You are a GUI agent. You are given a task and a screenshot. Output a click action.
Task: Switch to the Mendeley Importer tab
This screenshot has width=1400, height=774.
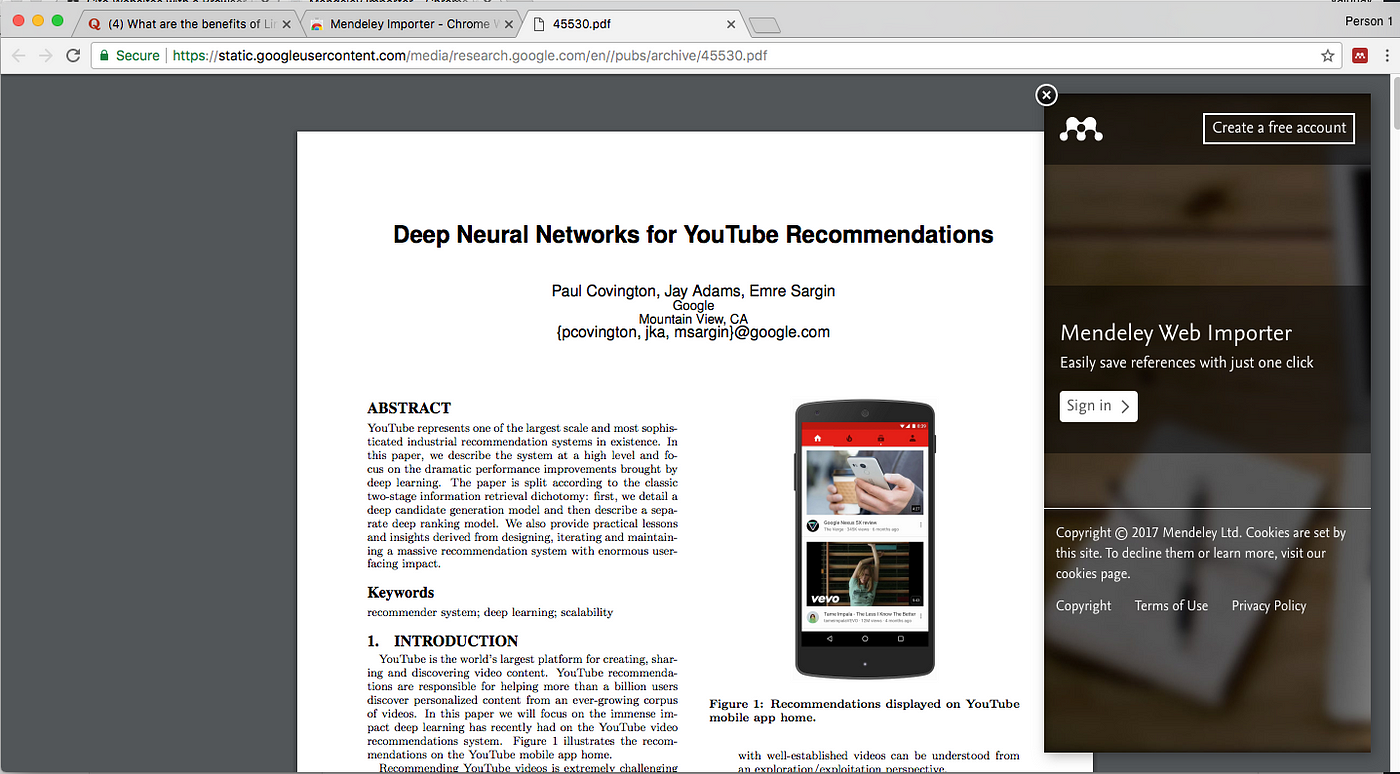410,24
